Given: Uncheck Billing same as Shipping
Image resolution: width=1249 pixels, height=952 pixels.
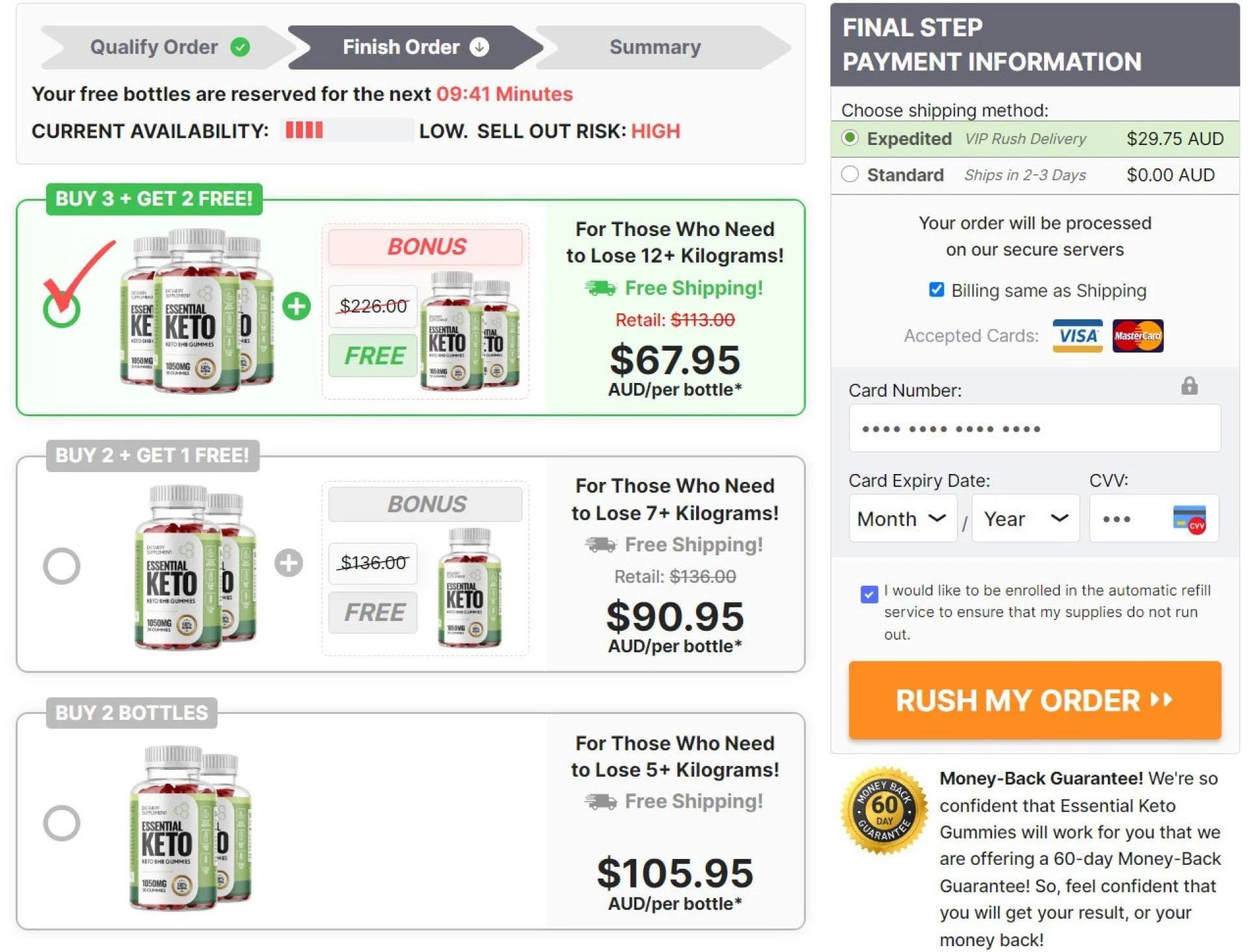Looking at the screenshot, I should tap(937, 290).
